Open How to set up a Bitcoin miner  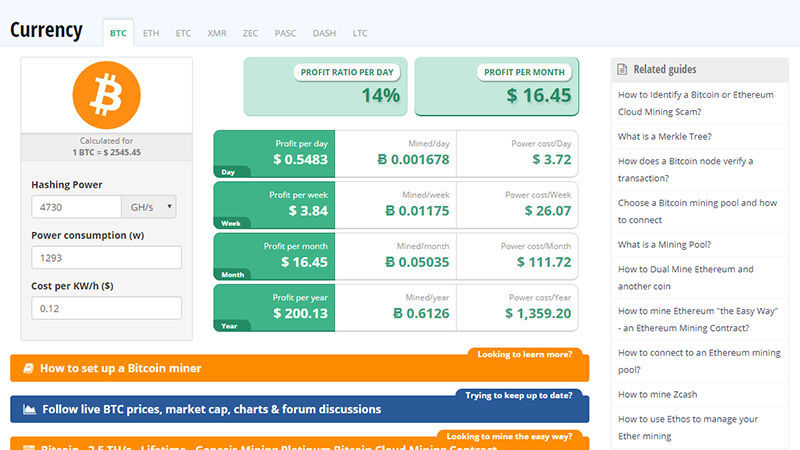[x=120, y=368]
